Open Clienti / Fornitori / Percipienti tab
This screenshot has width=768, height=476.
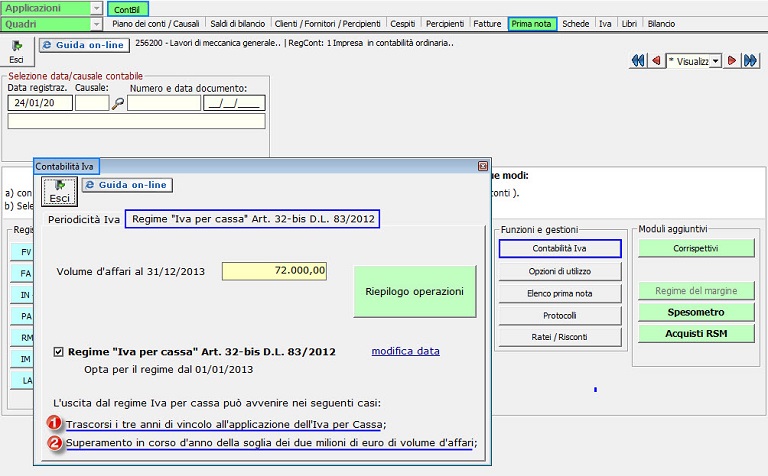[x=327, y=24]
